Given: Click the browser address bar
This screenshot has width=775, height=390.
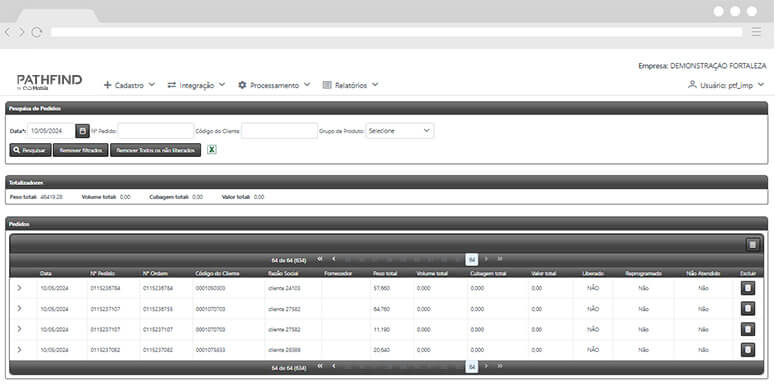Looking at the screenshot, I should (396, 32).
